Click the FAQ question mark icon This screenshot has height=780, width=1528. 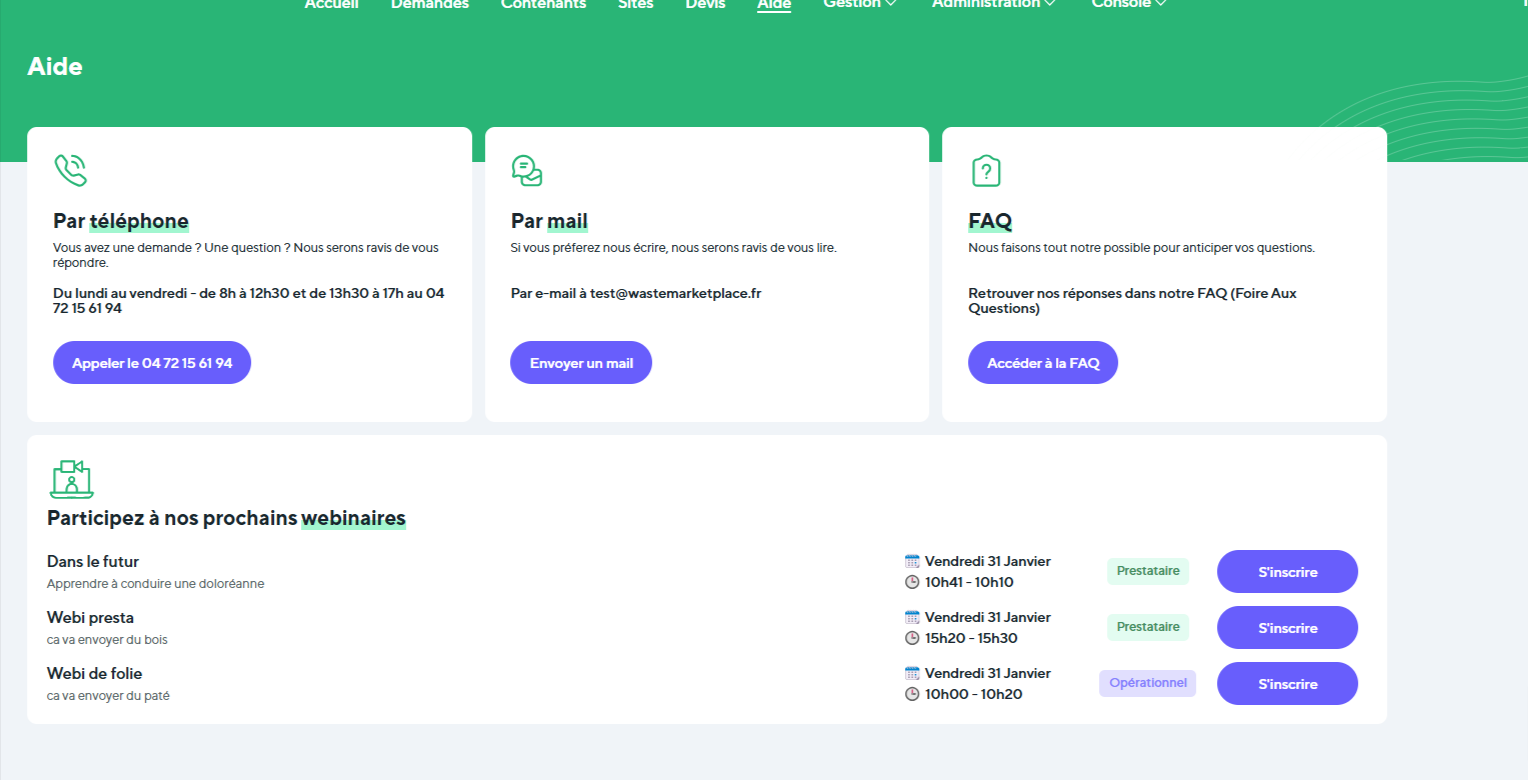pyautogui.click(x=986, y=171)
